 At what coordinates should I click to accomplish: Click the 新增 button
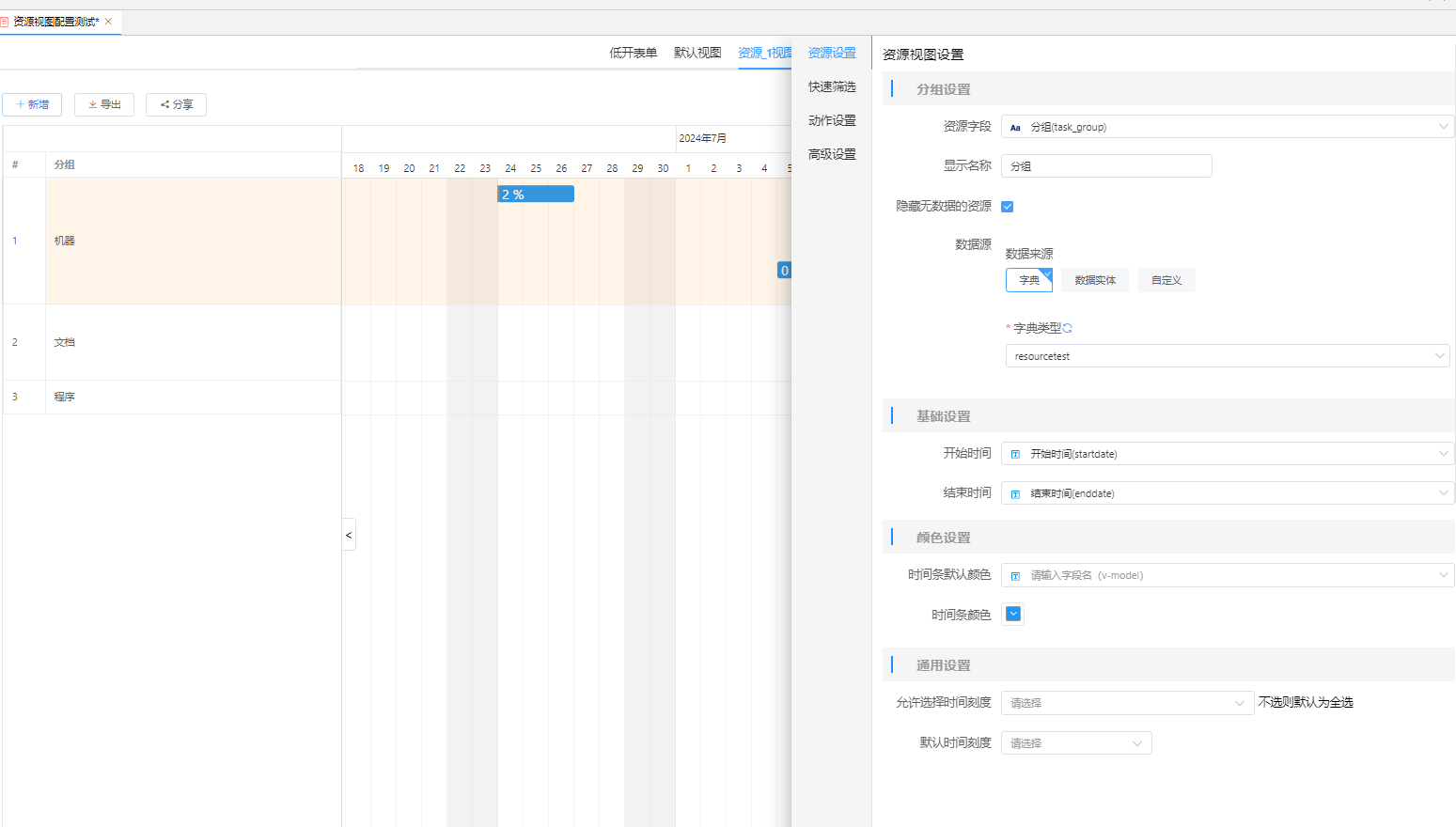pos(32,104)
